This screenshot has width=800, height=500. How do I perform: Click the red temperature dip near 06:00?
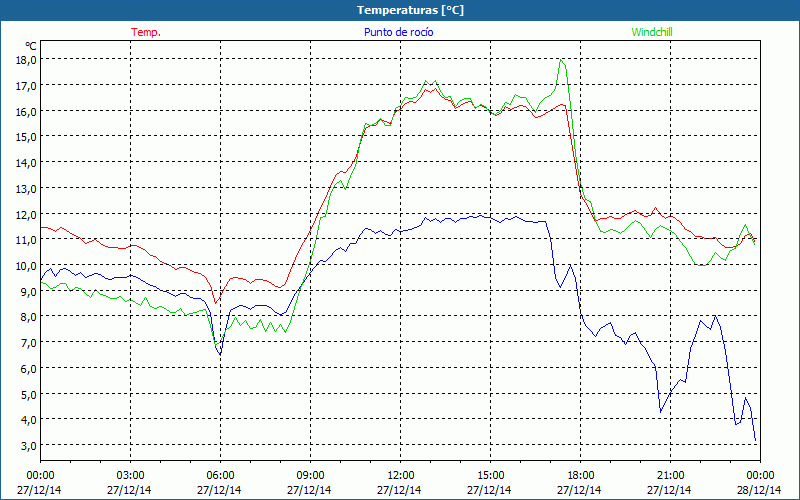pyautogui.click(x=216, y=303)
